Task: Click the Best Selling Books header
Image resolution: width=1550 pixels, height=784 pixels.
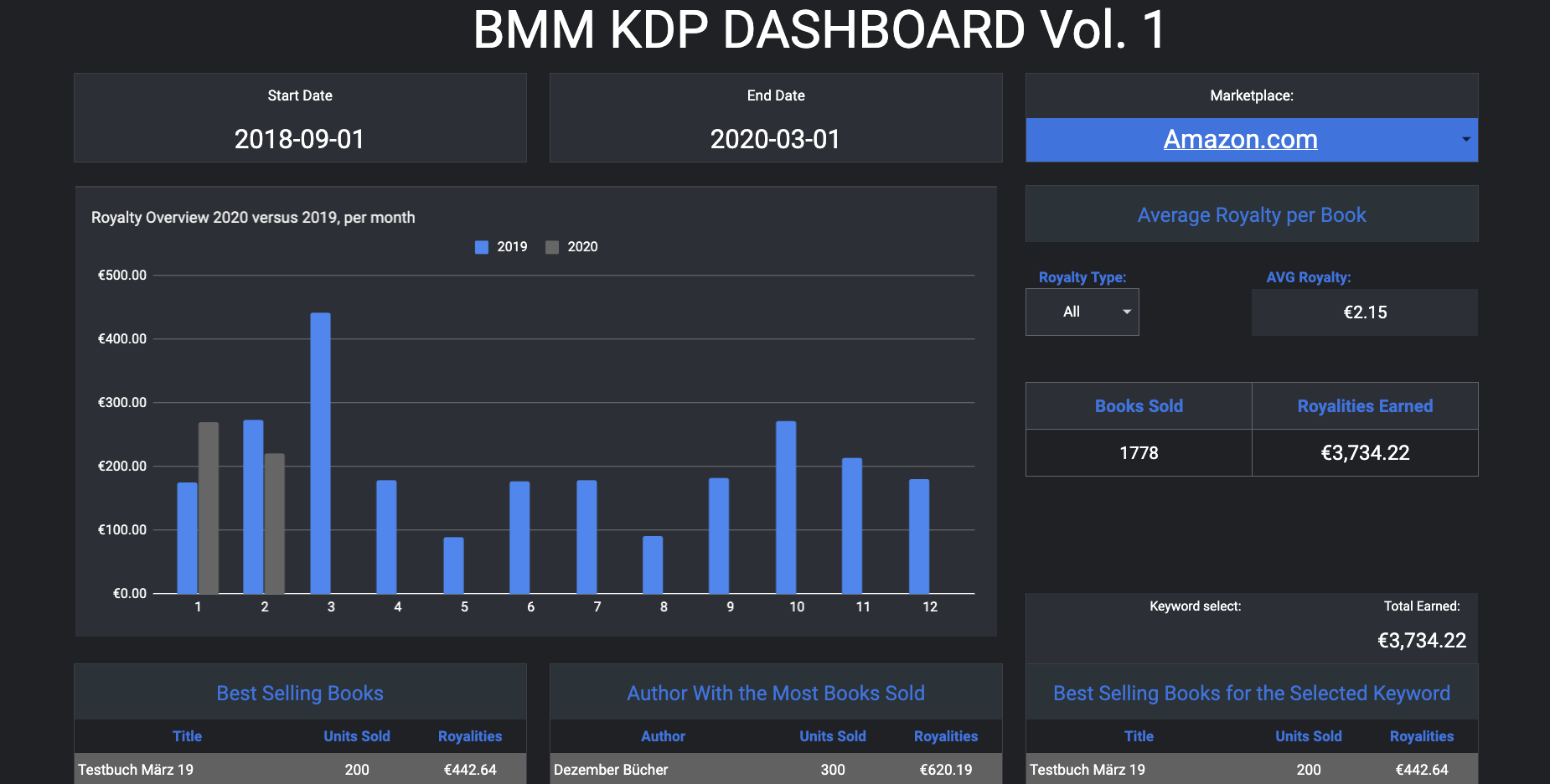Action: tap(300, 693)
